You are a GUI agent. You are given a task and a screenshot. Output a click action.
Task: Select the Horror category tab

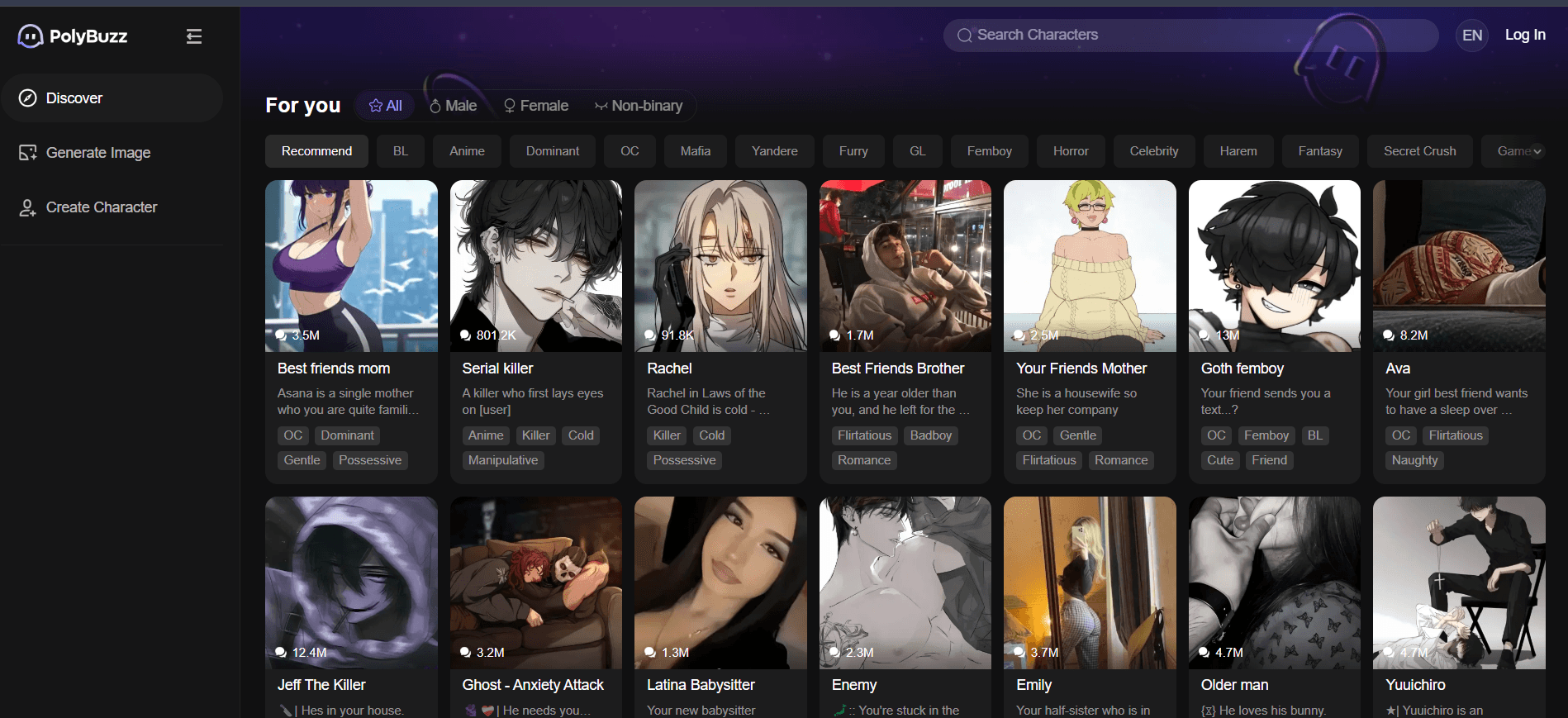1071,151
